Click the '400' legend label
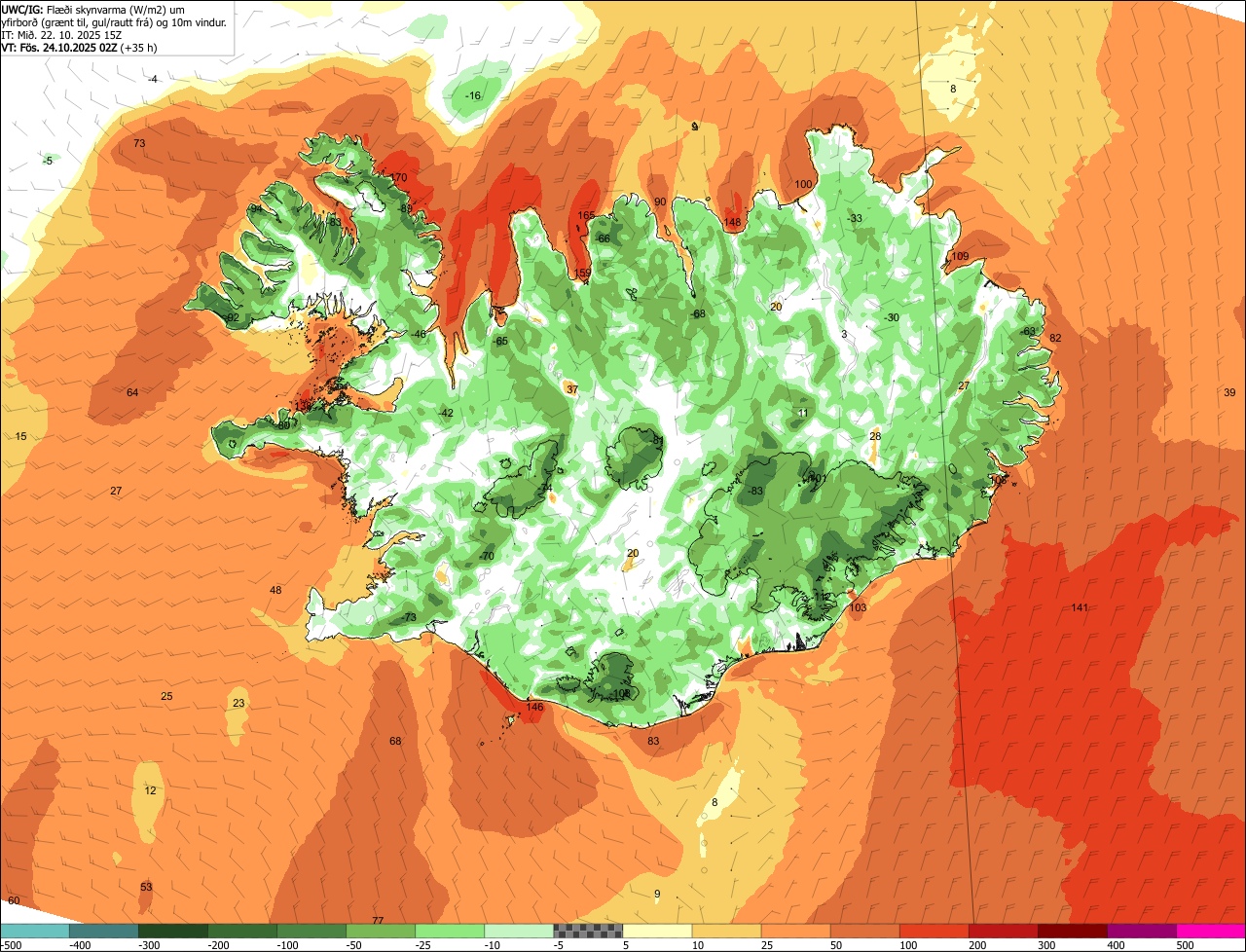The height and width of the screenshot is (952, 1246). pyautogui.click(x=1117, y=945)
